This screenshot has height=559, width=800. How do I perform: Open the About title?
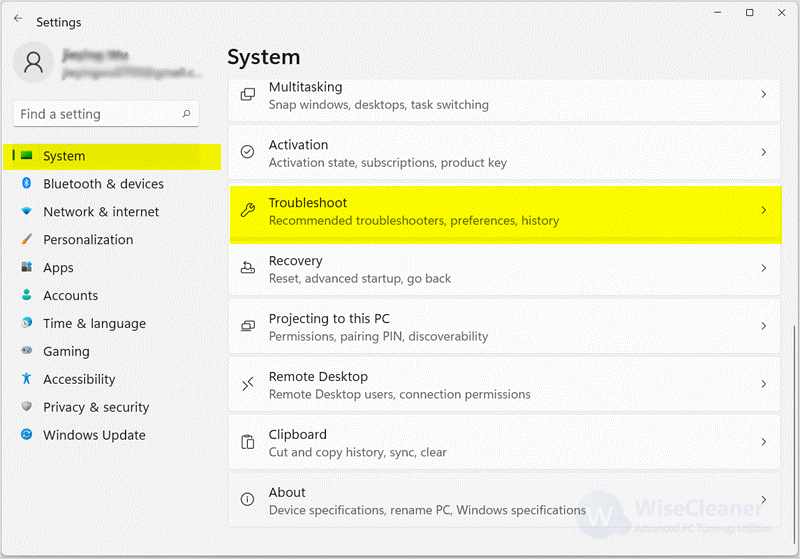pos(287,492)
